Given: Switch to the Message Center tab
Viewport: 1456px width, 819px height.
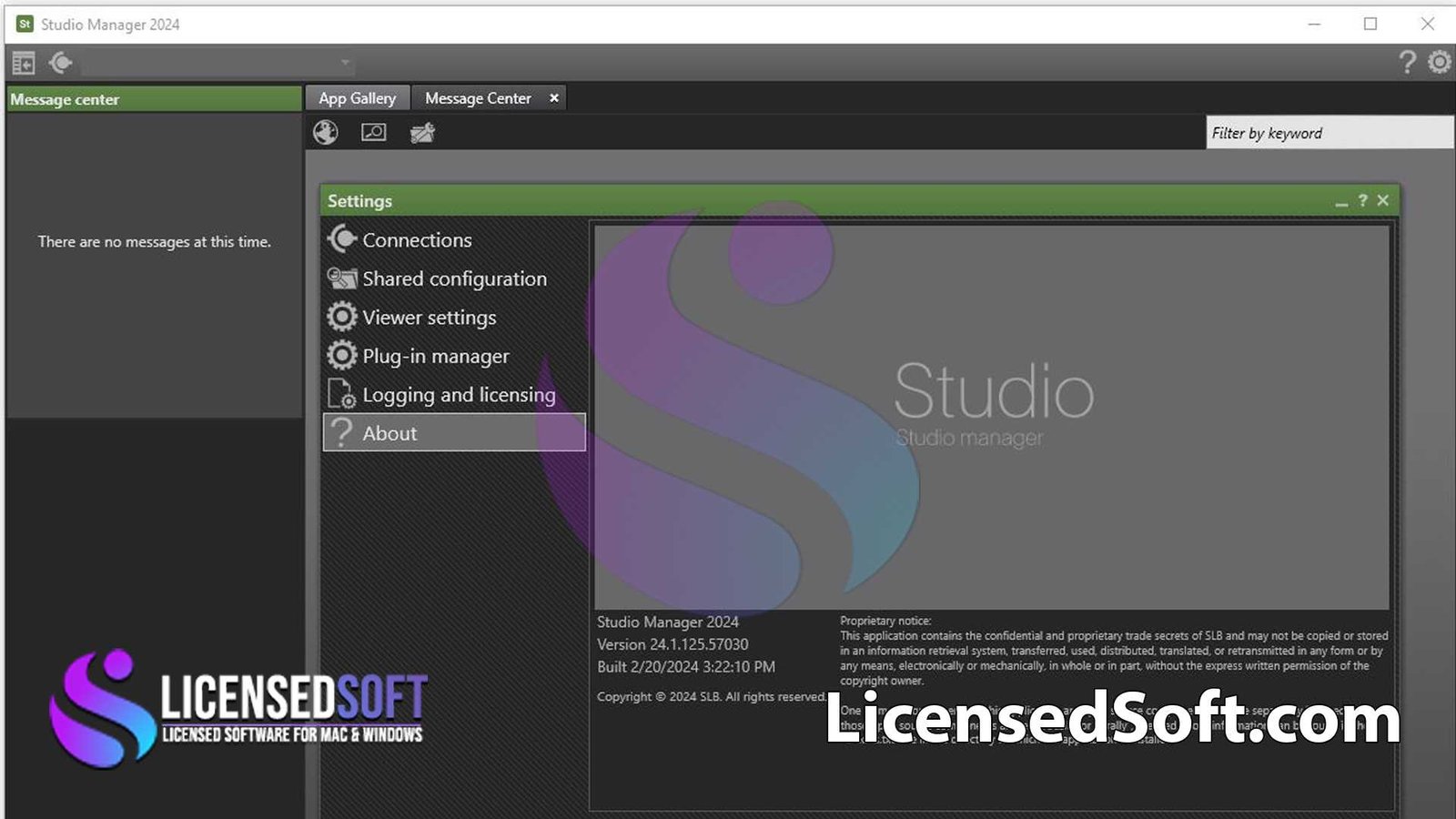Looking at the screenshot, I should point(478,98).
